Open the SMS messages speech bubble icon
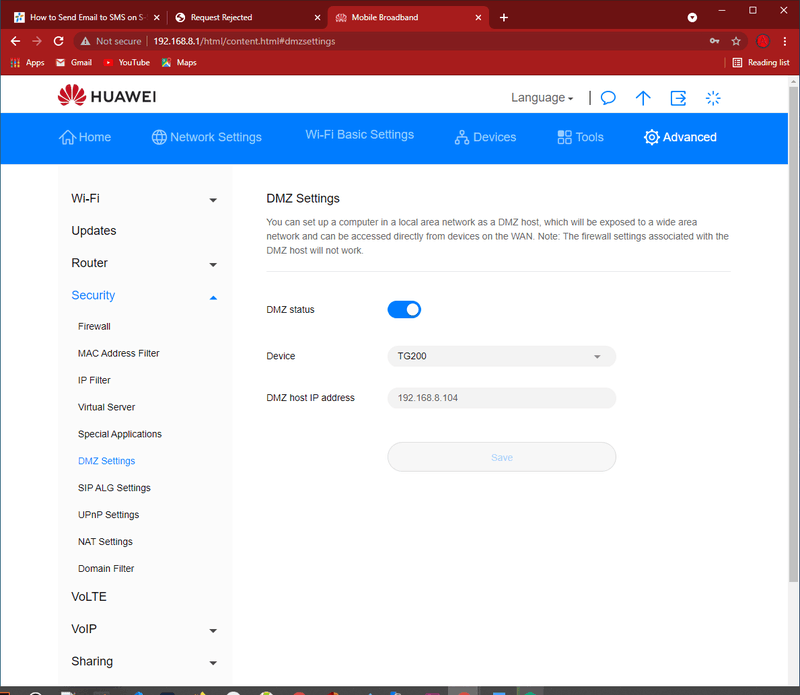 608,97
